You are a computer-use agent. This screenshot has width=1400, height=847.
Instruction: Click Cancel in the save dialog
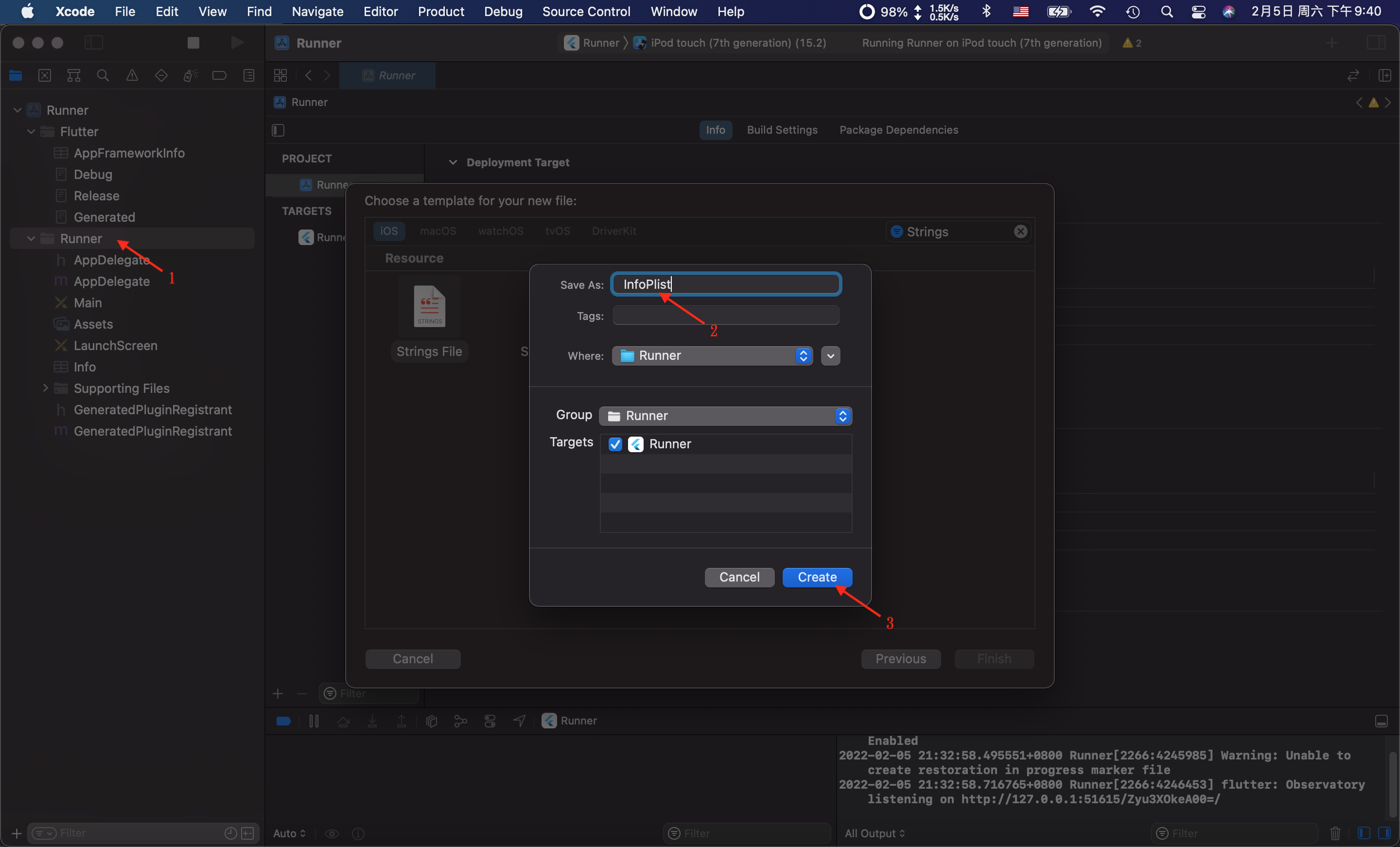tap(739, 577)
